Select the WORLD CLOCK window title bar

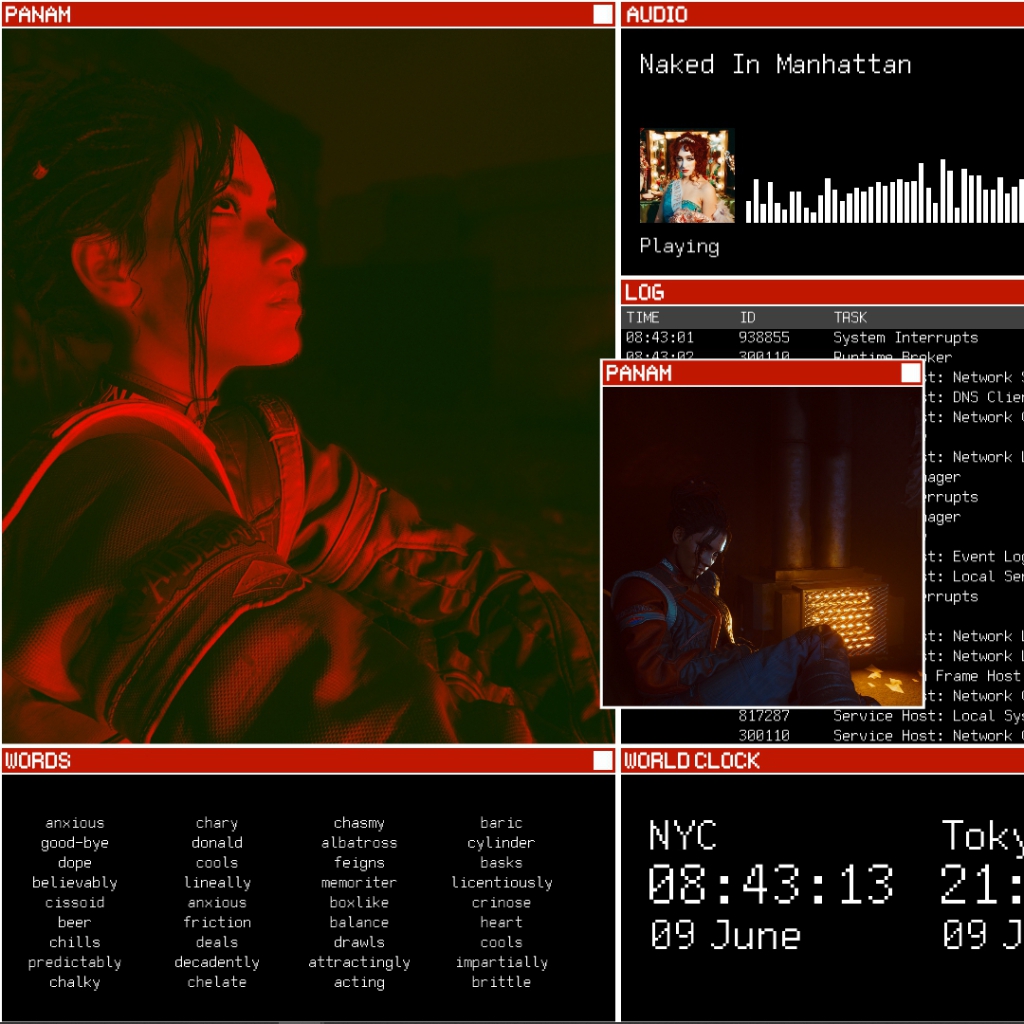tap(822, 760)
